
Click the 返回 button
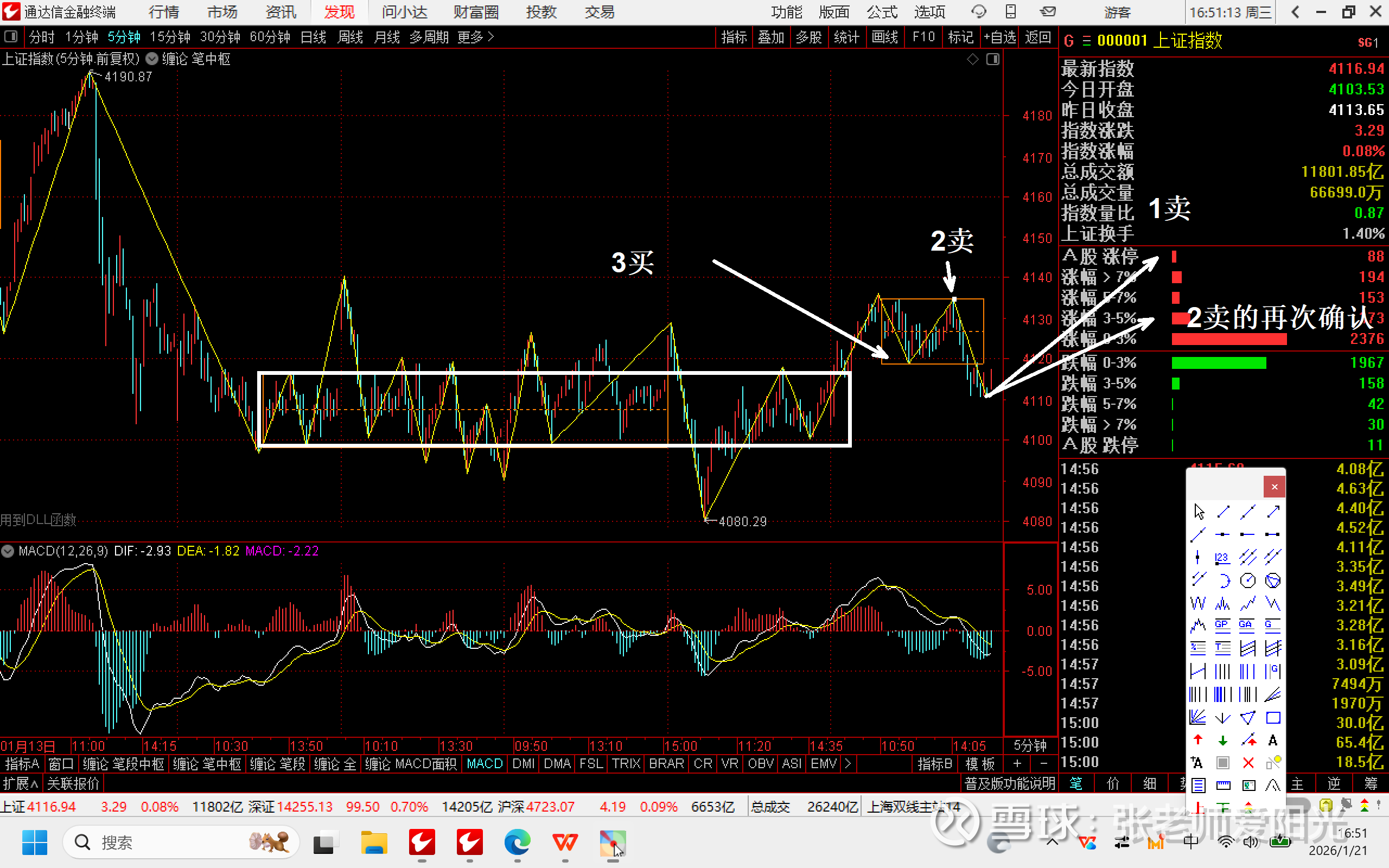[x=1038, y=37]
